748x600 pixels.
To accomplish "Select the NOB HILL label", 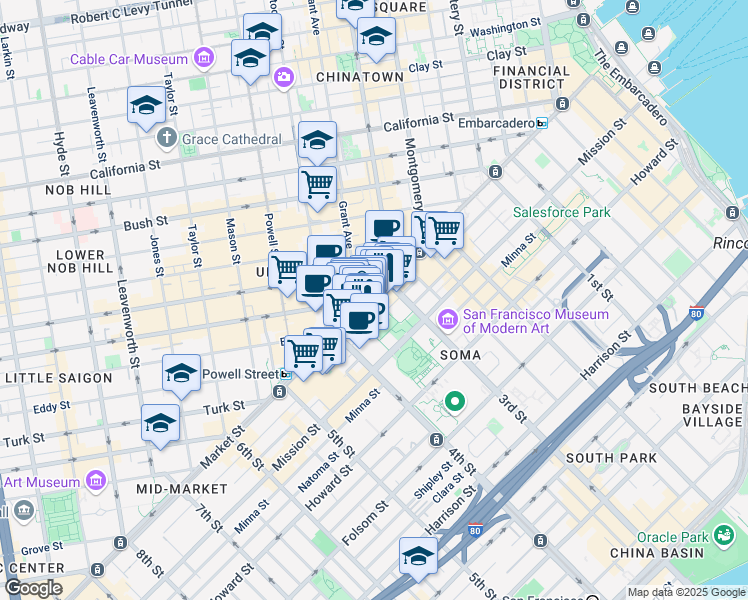I will click(x=78, y=190).
